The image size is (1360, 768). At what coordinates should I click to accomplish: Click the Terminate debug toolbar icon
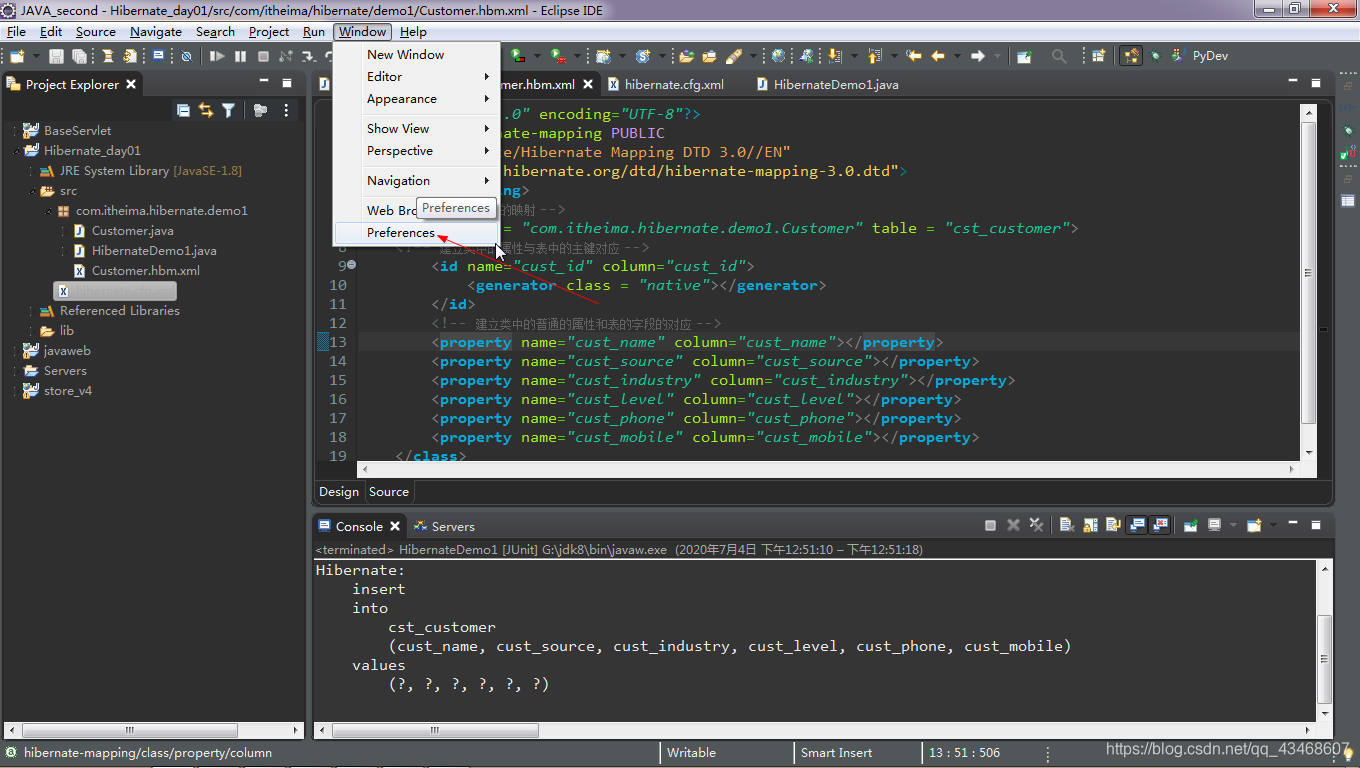pyautogui.click(x=263, y=56)
